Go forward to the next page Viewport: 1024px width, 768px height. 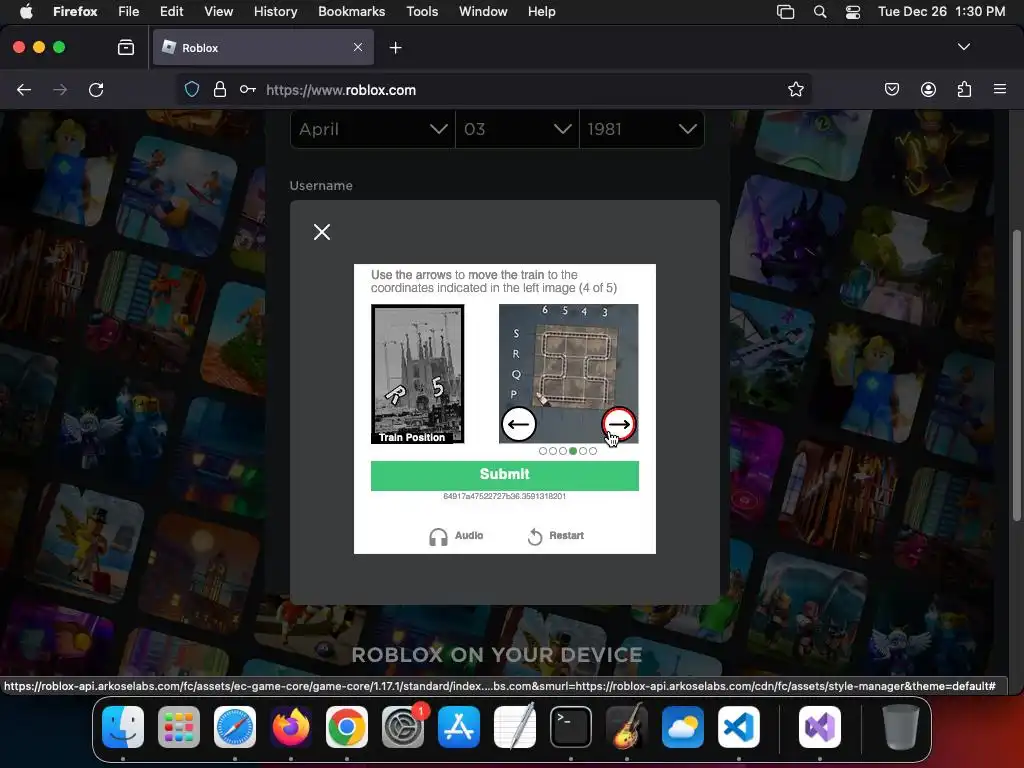(60, 89)
